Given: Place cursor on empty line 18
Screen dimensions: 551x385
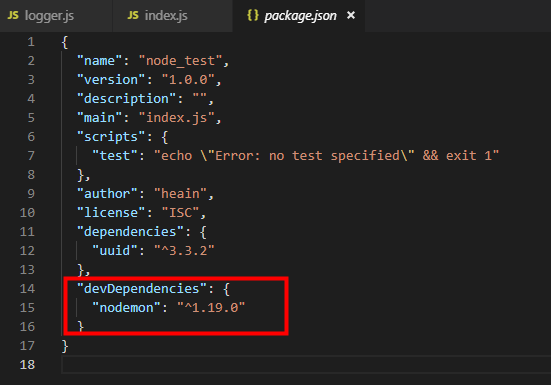Looking at the screenshot, I should tap(306, 365).
